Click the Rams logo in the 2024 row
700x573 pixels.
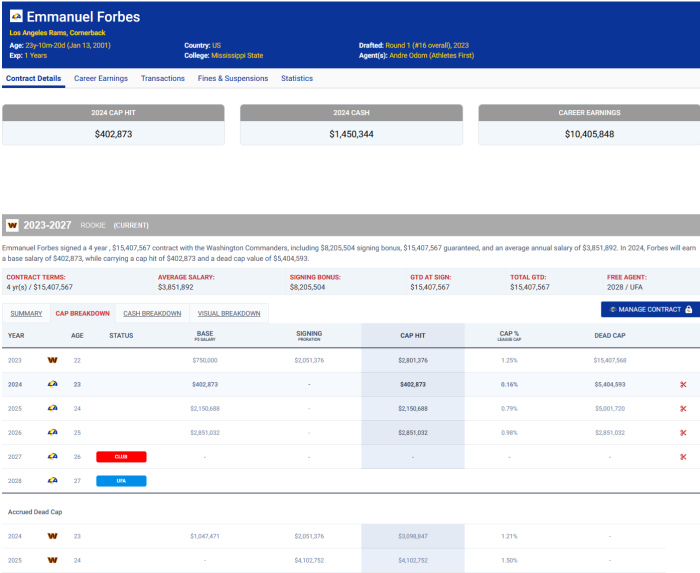[x=53, y=384]
